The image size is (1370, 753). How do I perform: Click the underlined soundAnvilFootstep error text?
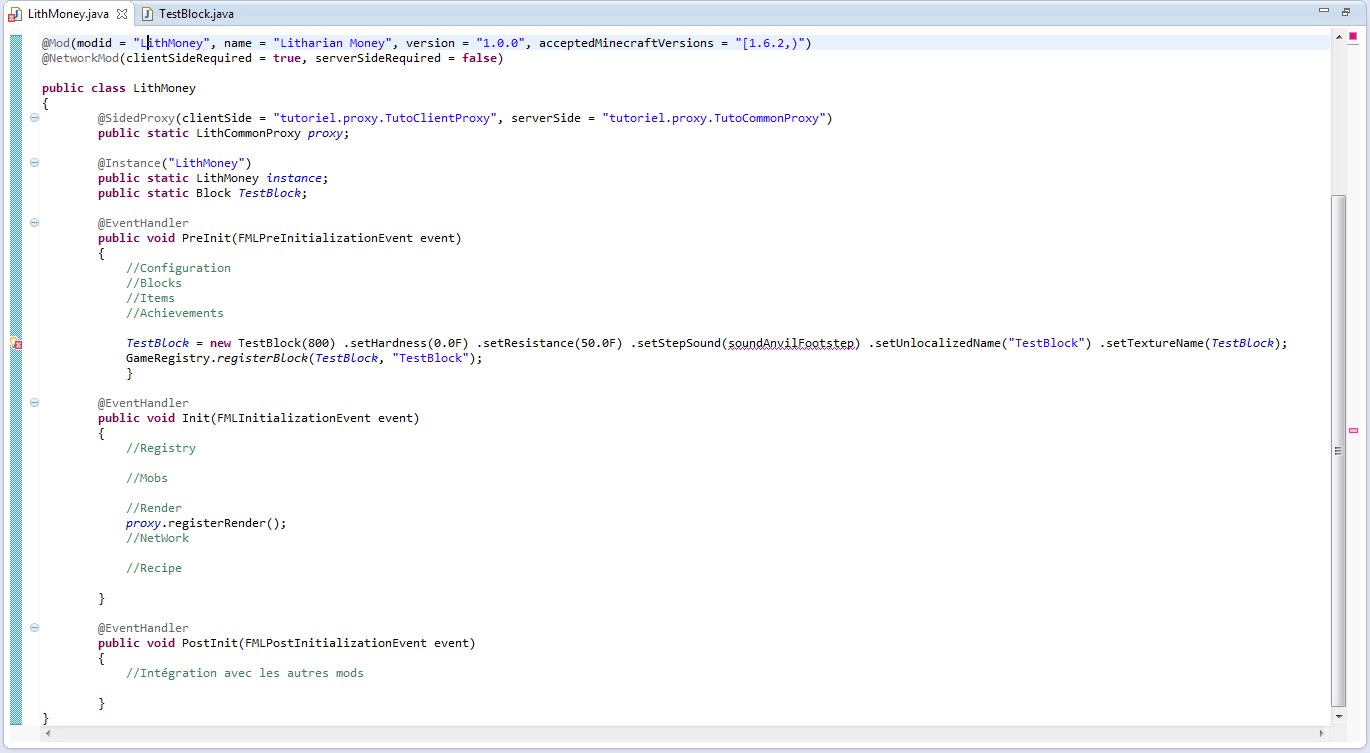point(792,343)
